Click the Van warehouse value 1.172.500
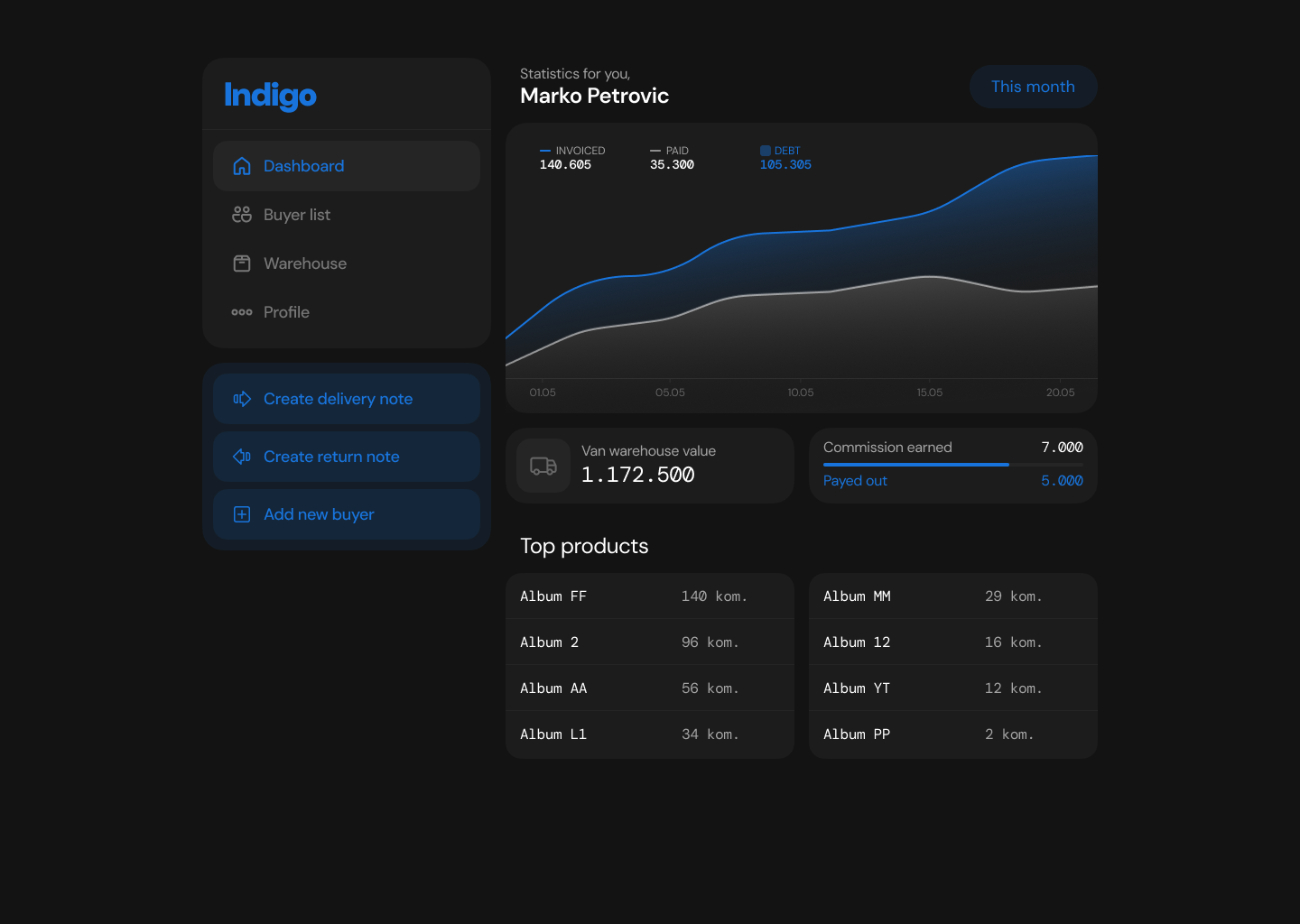This screenshot has height=924, width=1300. [638, 475]
